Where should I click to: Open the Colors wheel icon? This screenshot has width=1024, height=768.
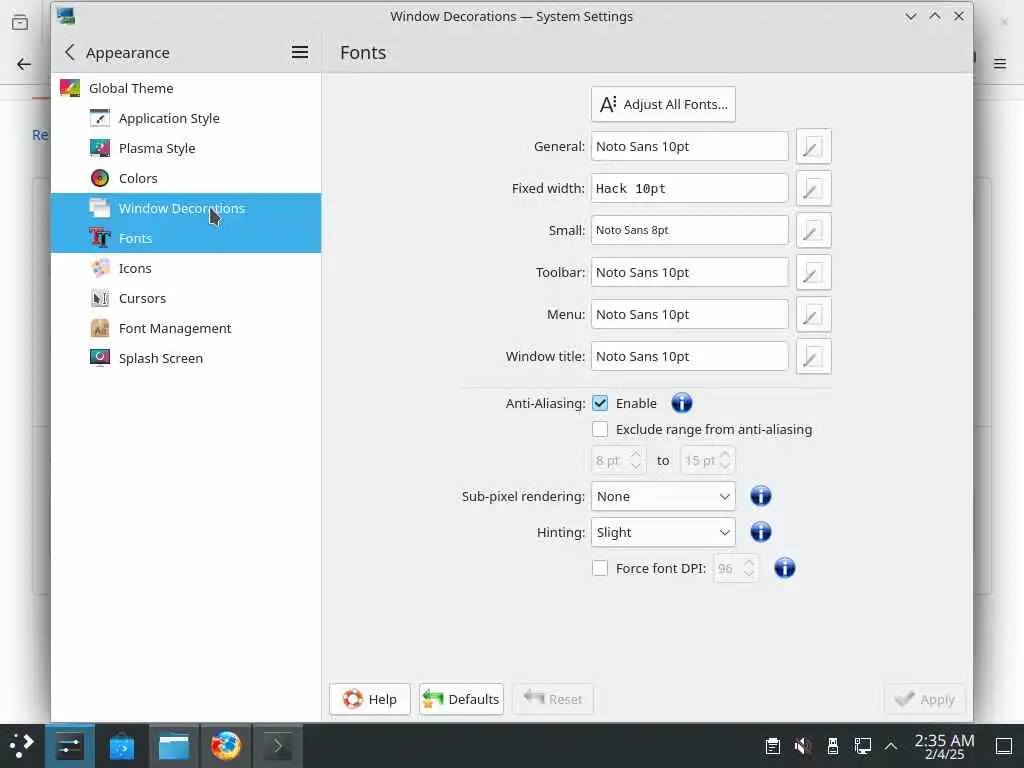click(x=99, y=178)
